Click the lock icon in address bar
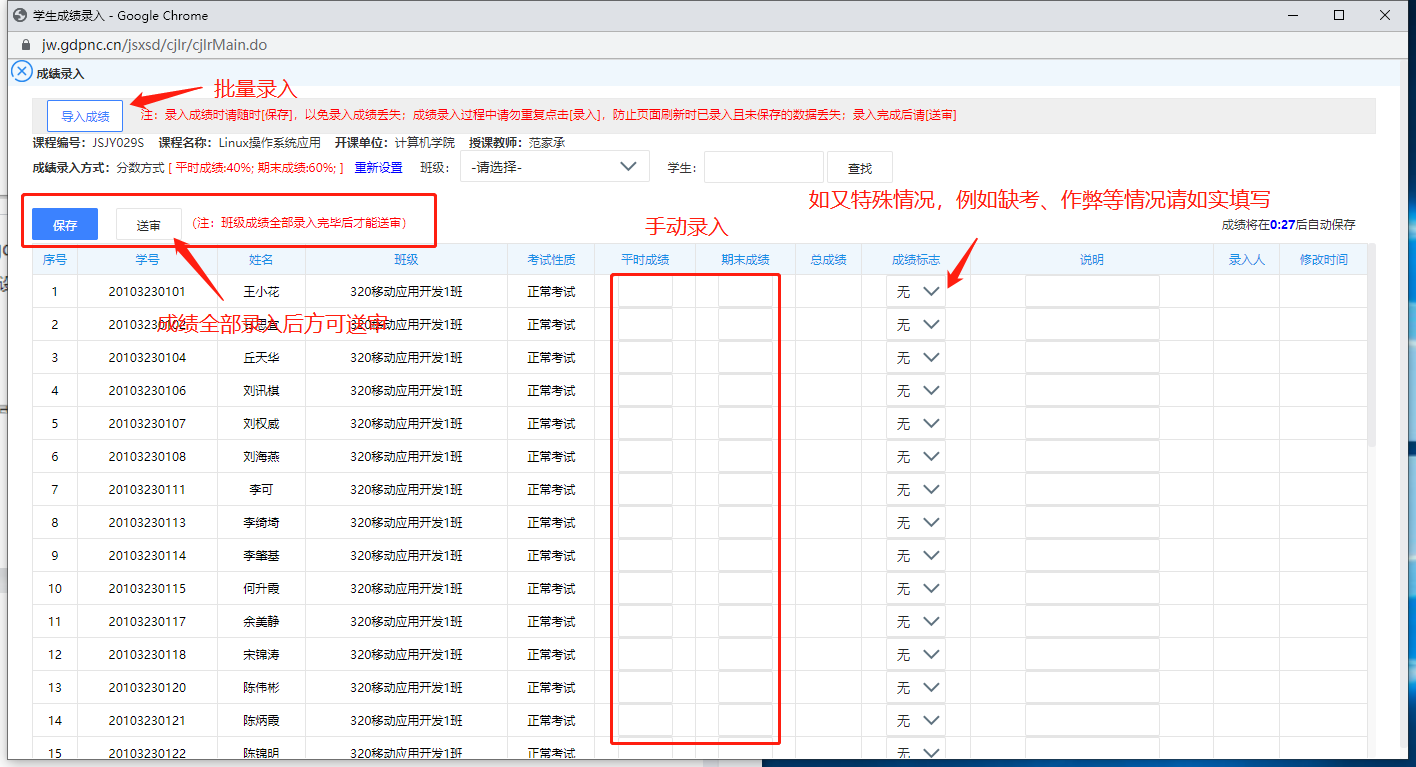Viewport: 1416px width, 767px height. click(26, 45)
